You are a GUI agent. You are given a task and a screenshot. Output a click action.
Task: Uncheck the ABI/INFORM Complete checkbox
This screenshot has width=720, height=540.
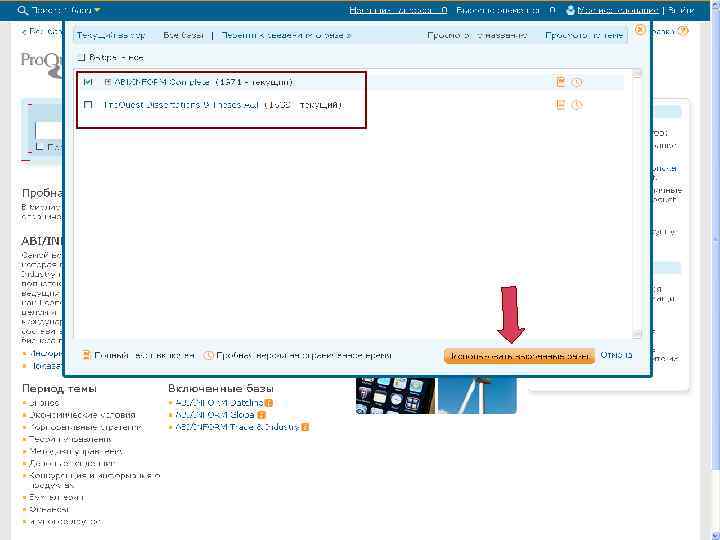pyautogui.click(x=88, y=82)
